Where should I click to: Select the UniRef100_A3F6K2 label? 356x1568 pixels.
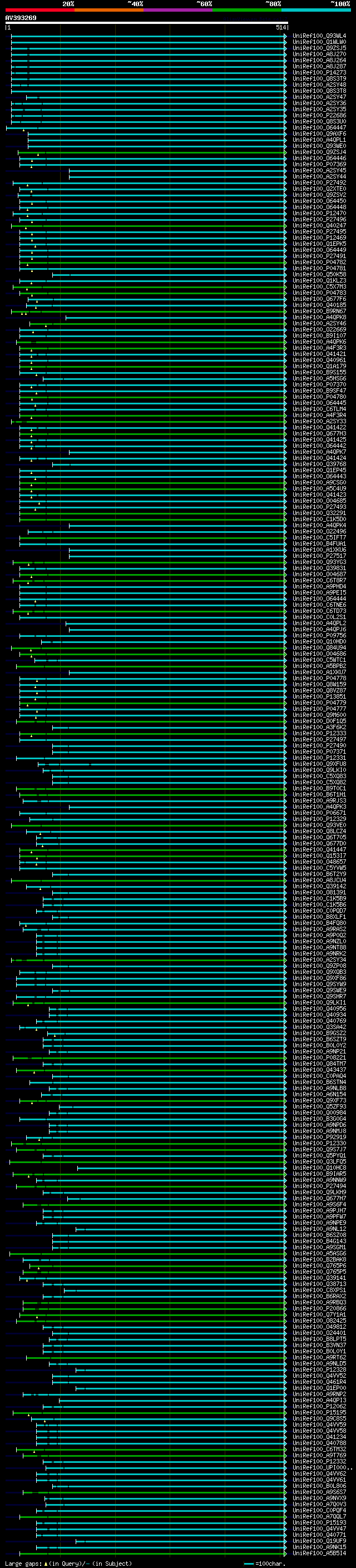(319, 728)
